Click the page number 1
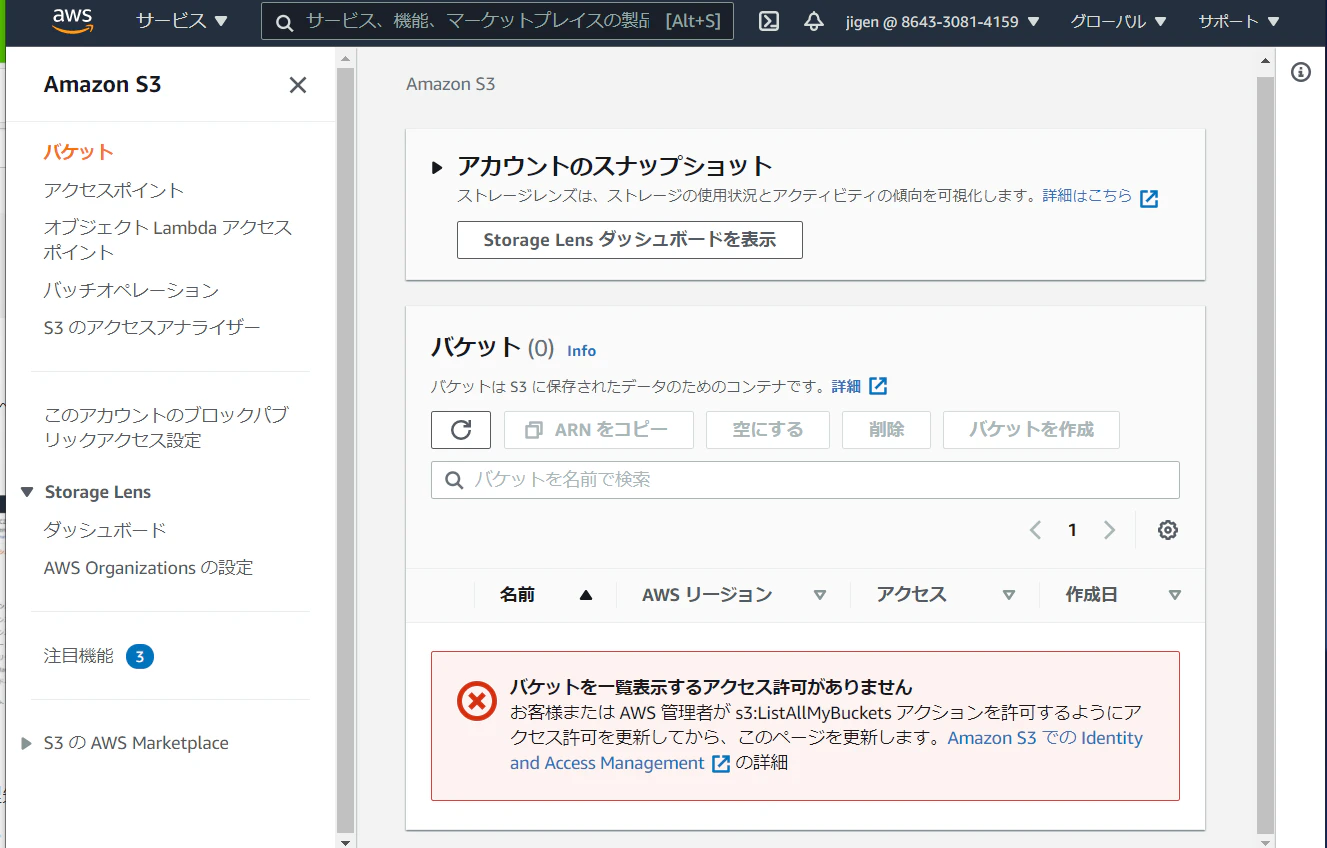The height and width of the screenshot is (848, 1327). pos(1072,530)
